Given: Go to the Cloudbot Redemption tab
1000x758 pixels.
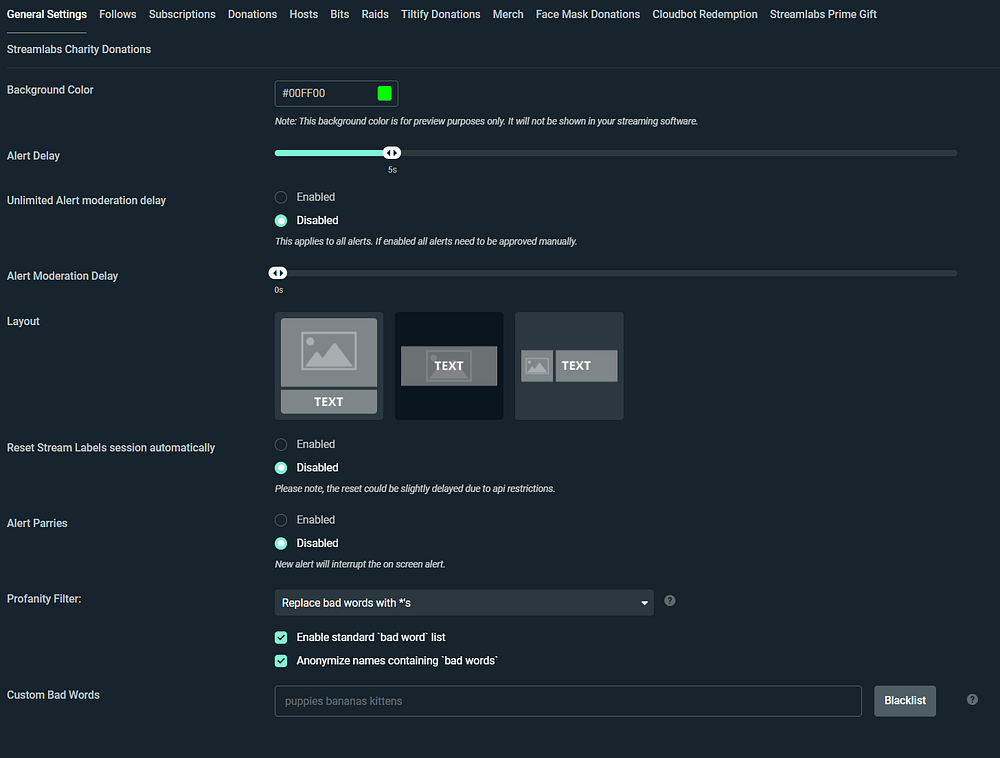Looking at the screenshot, I should tap(705, 14).
